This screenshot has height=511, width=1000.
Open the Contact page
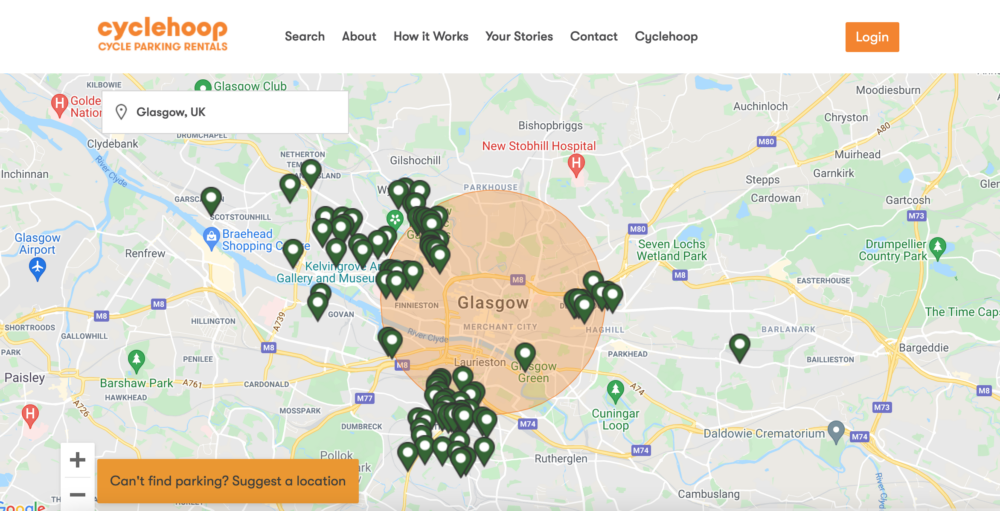594,36
